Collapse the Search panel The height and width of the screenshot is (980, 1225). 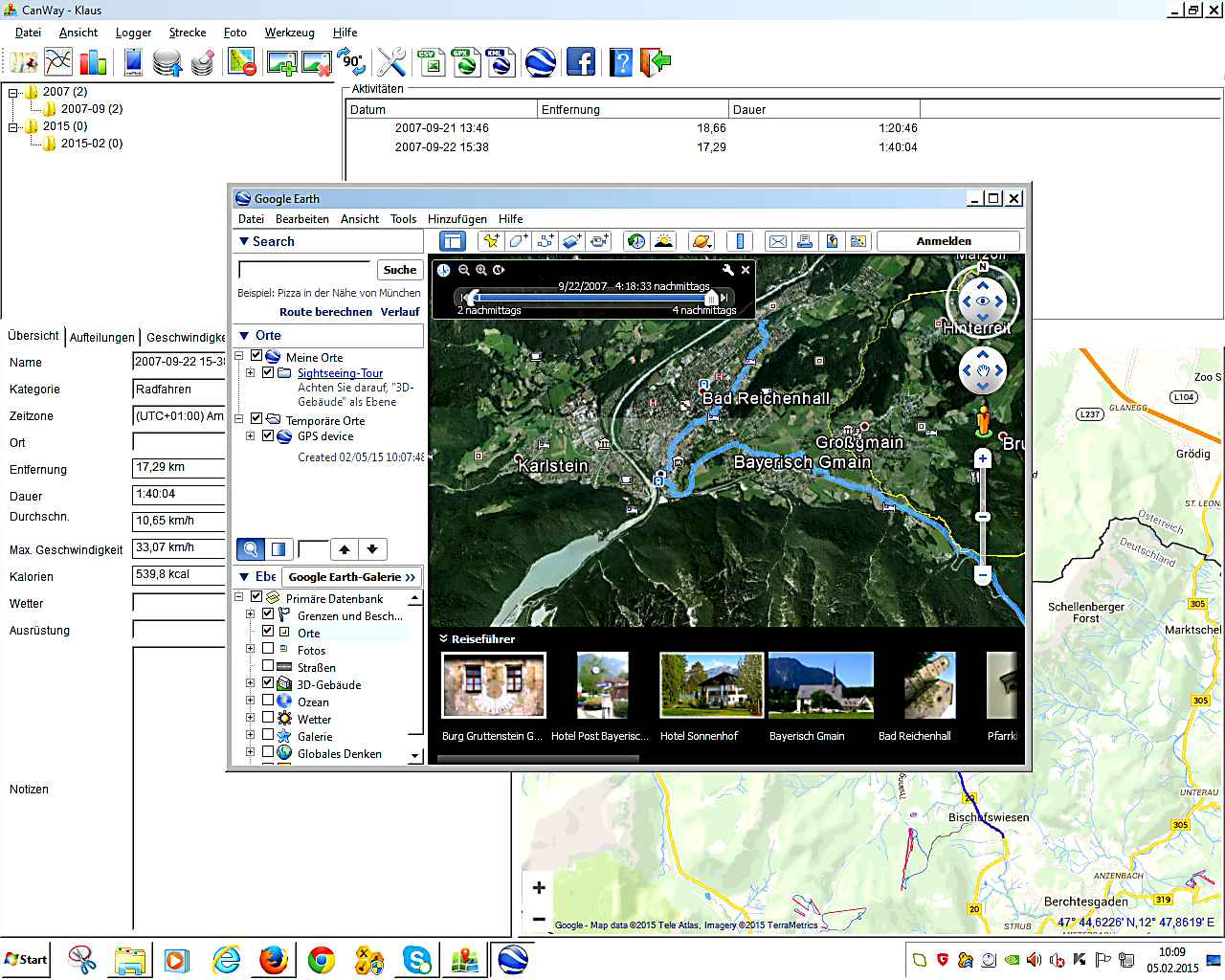[245, 242]
